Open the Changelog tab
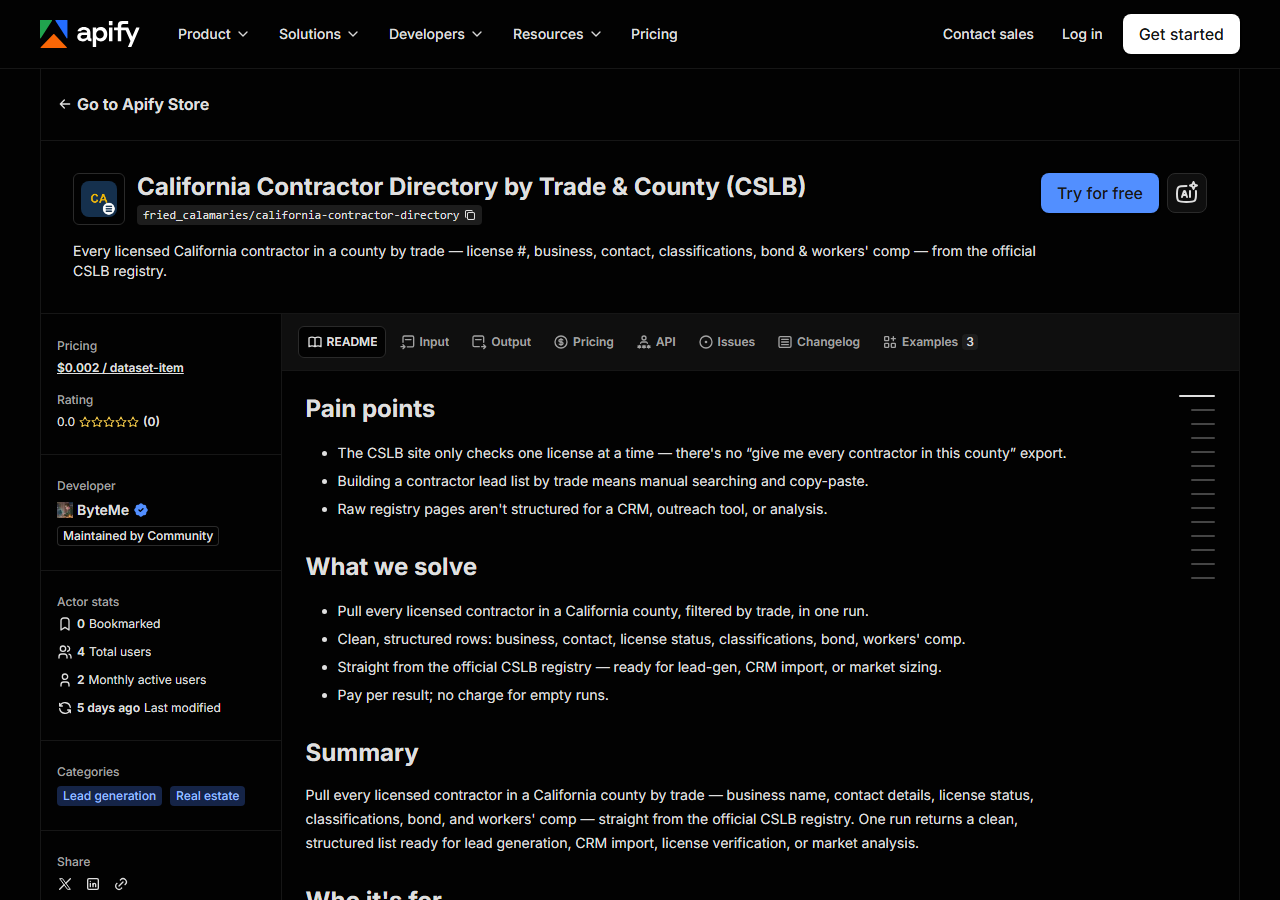1280x900 pixels. click(x=819, y=342)
